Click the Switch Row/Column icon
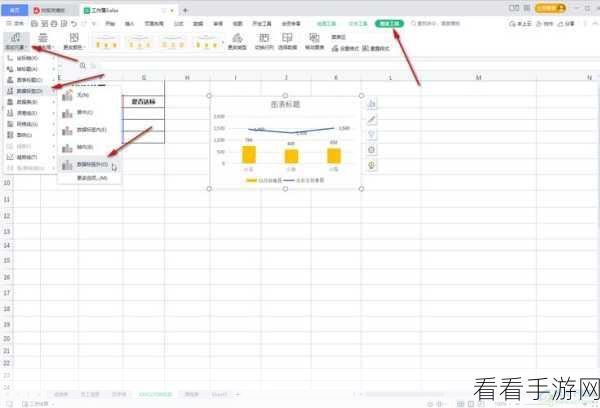Viewport: 600px width, 408px height. tap(264, 41)
